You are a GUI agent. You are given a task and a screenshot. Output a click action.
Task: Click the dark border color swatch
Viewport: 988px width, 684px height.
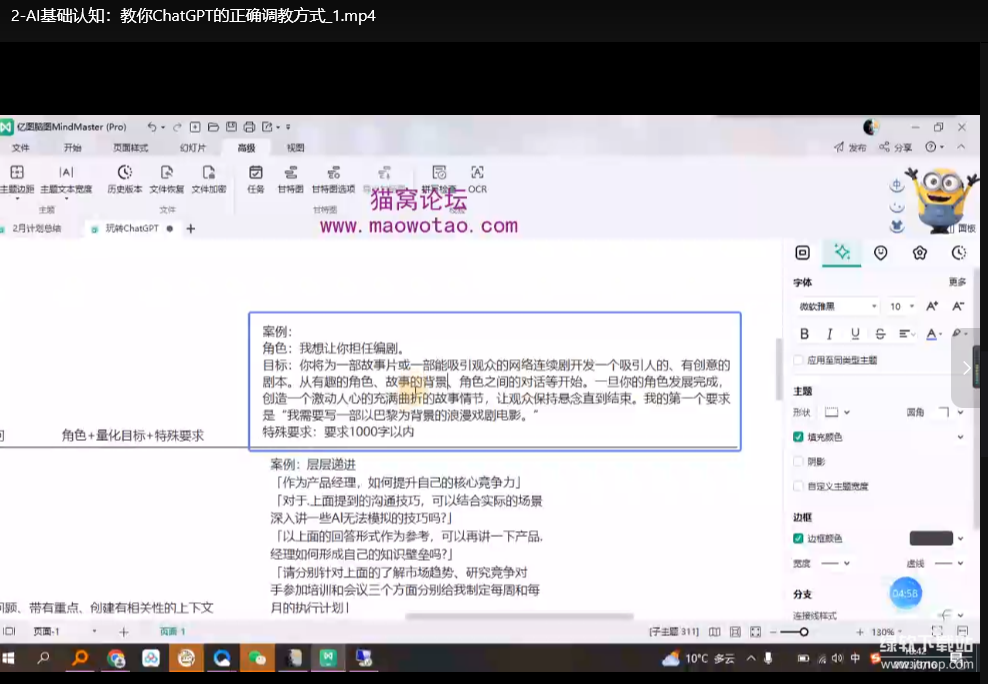point(930,538)
